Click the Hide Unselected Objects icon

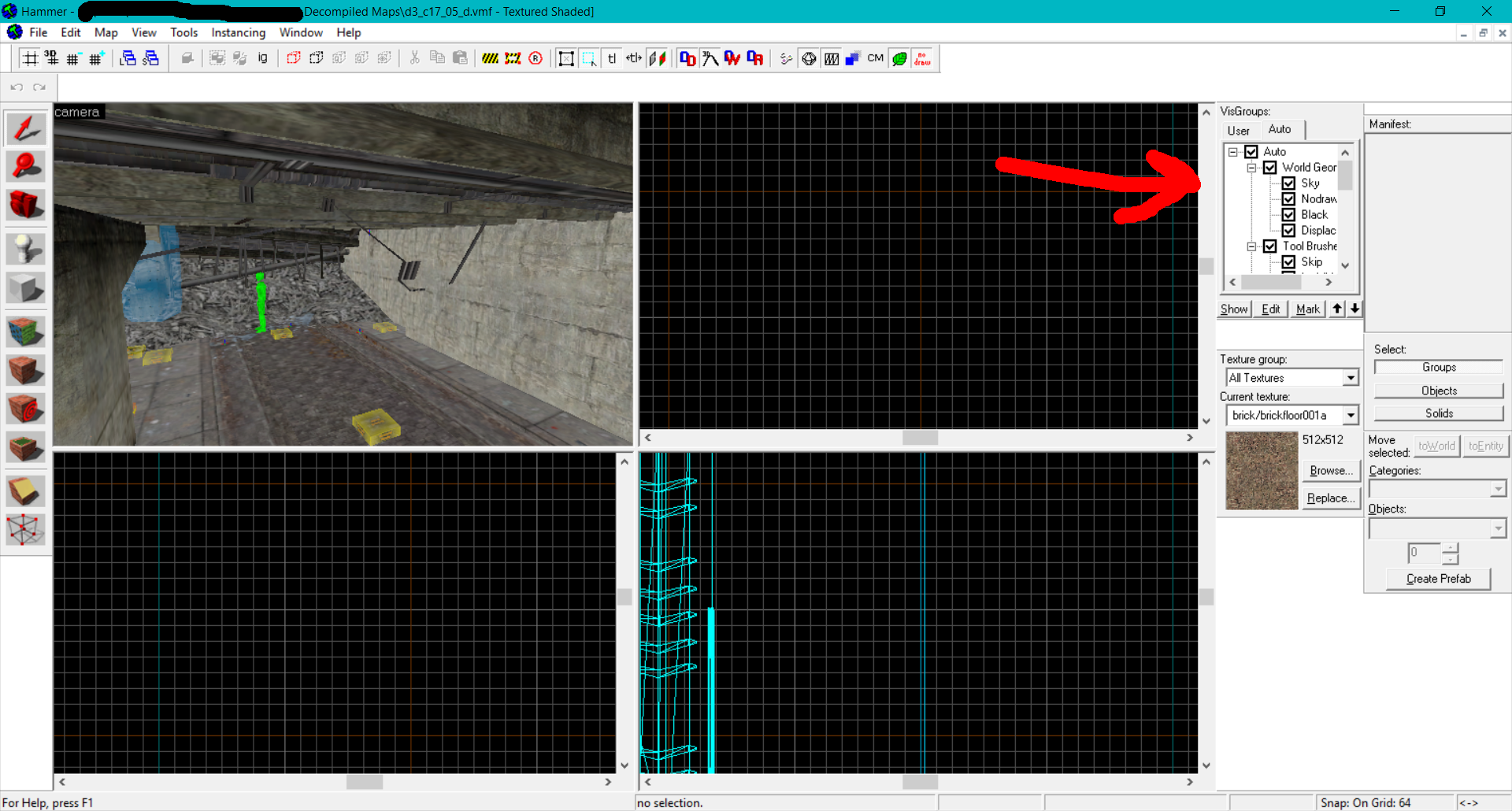[317, 58]
